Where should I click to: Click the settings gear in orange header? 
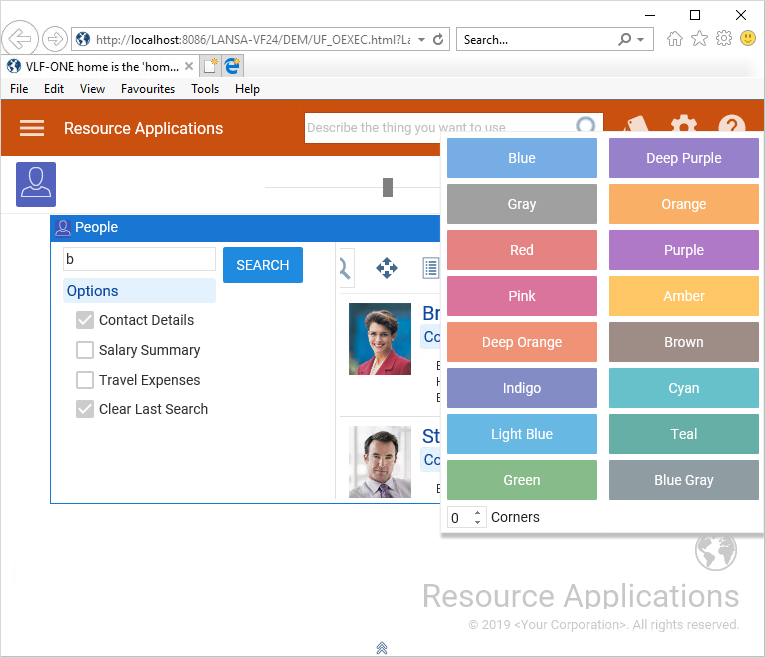[684, 126]
